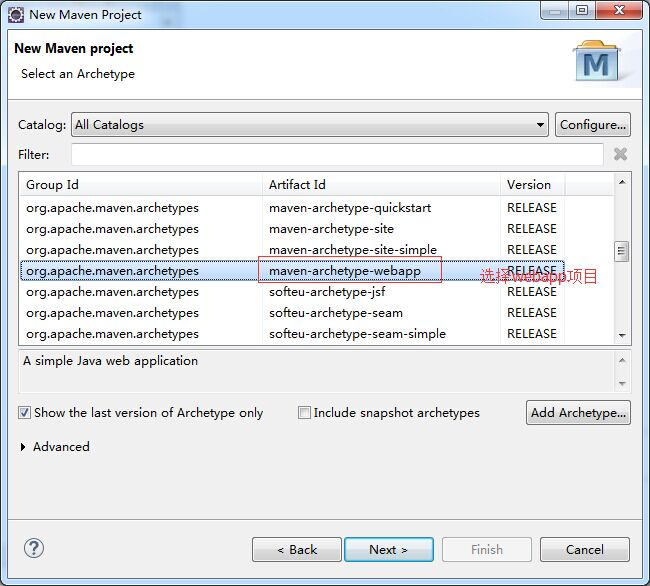Screen dimensions: 650x586
Task: Select maven-archetype-quickstart row
Action: 292,208
